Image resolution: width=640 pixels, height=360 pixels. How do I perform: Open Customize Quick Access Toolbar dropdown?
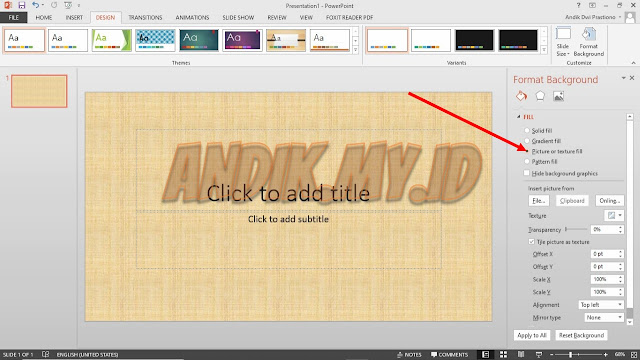(x=79, y=5)
